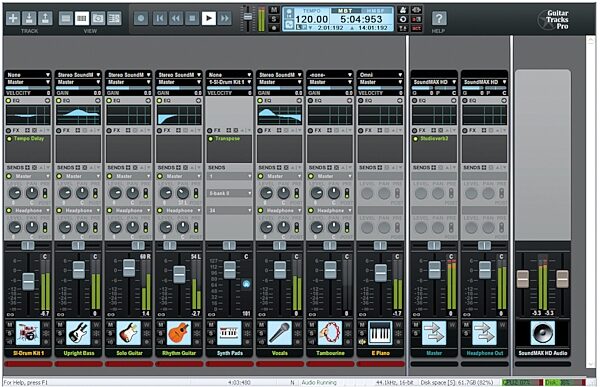Solo the Rhythm Guitar track

click(161, 333)
